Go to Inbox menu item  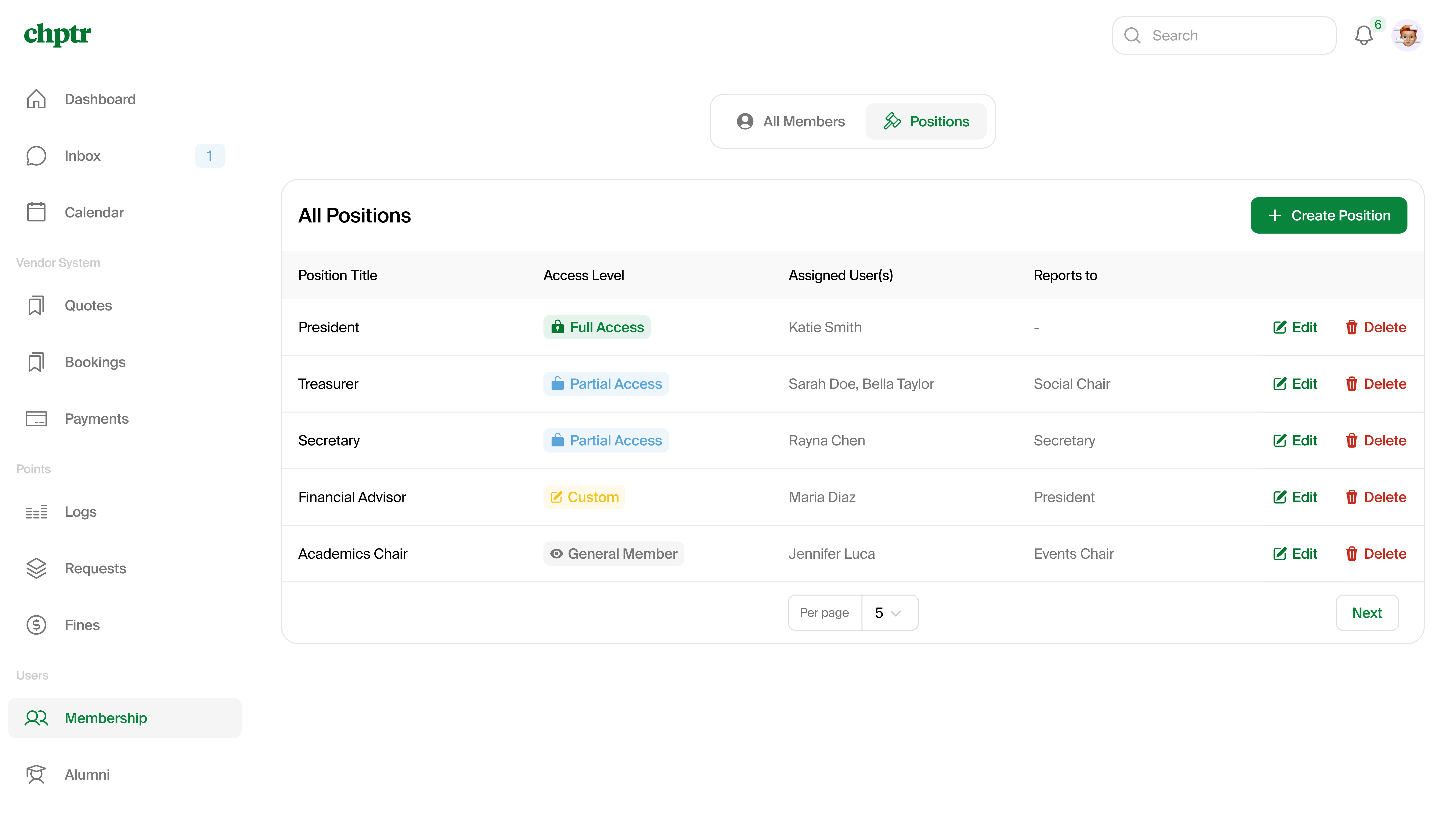(x=124, y=155)
